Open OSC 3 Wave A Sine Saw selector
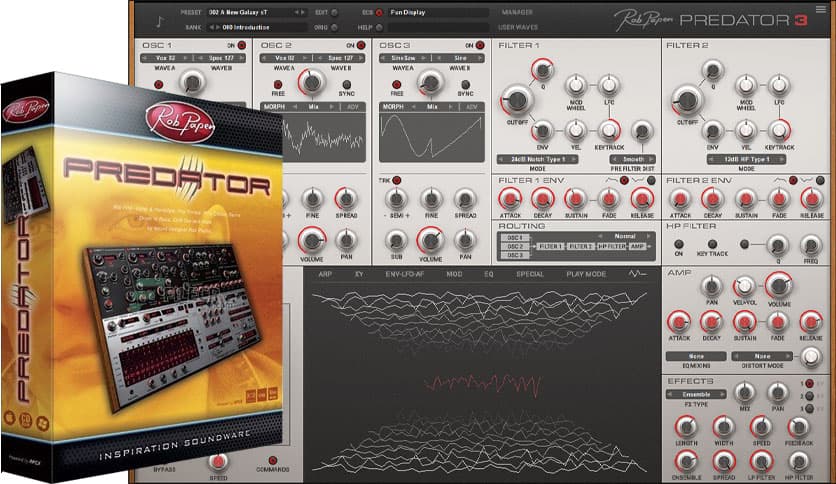 (x=403, y=58)
